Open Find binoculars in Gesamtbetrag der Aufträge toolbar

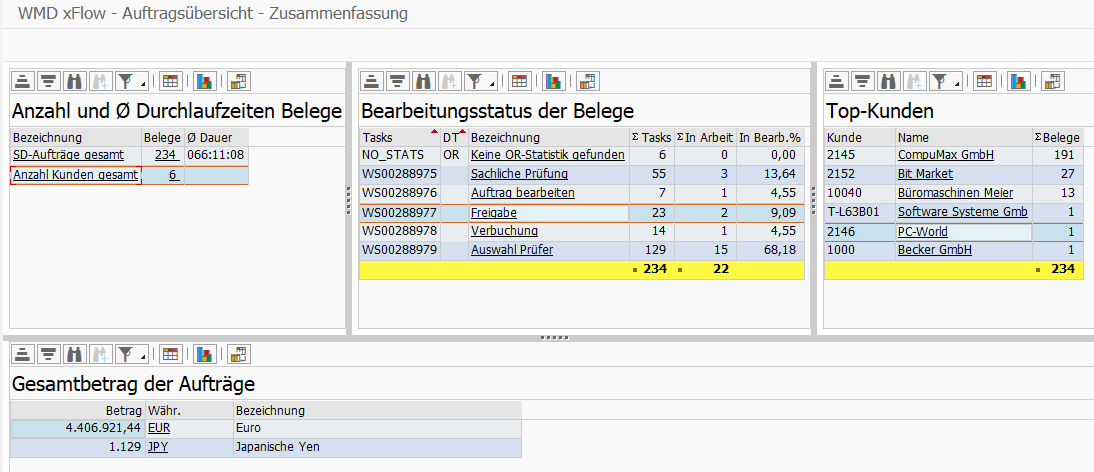[x=73, y=354]
